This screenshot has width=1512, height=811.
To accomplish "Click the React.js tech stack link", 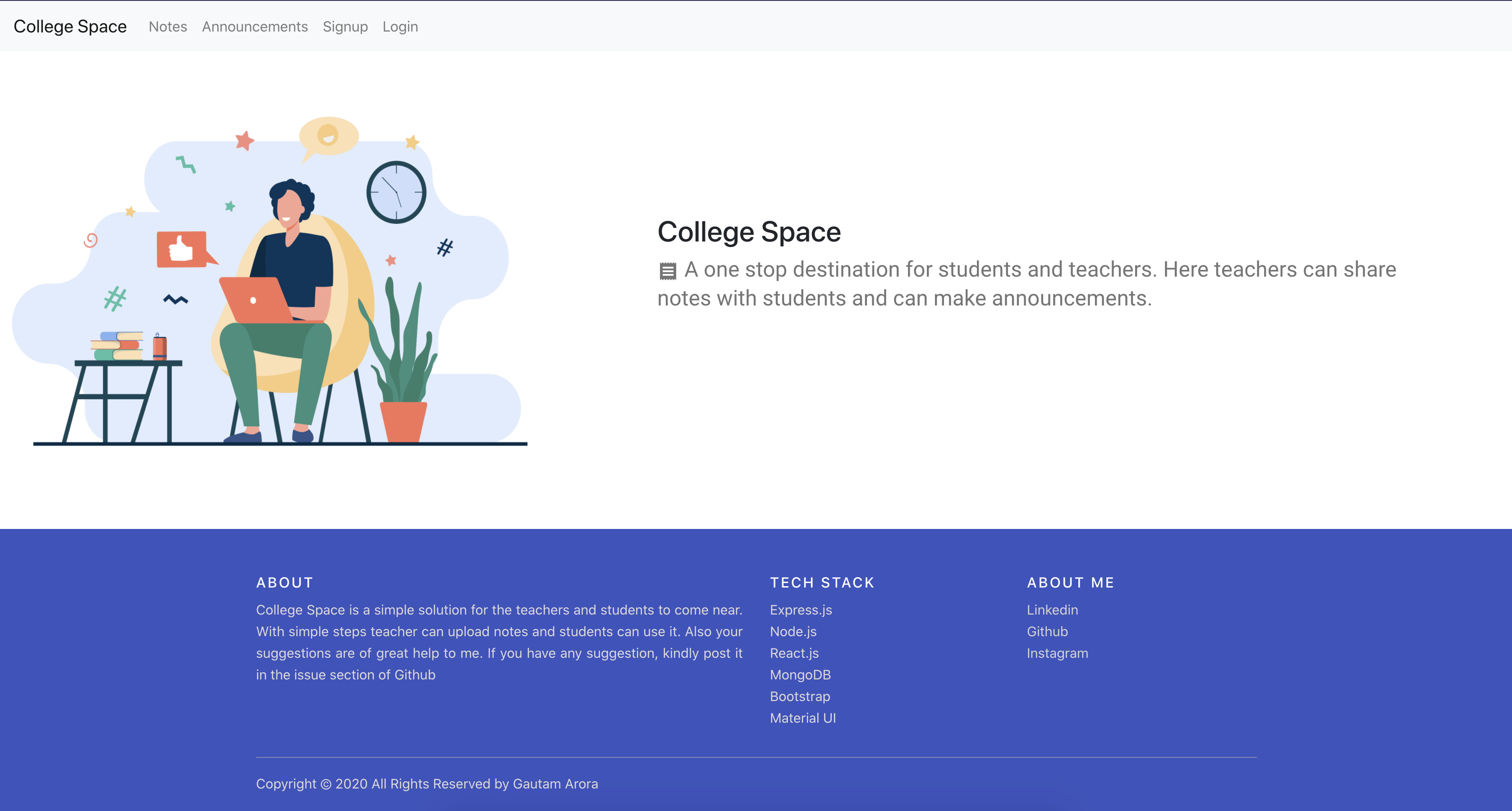I will tap(794, 653).
